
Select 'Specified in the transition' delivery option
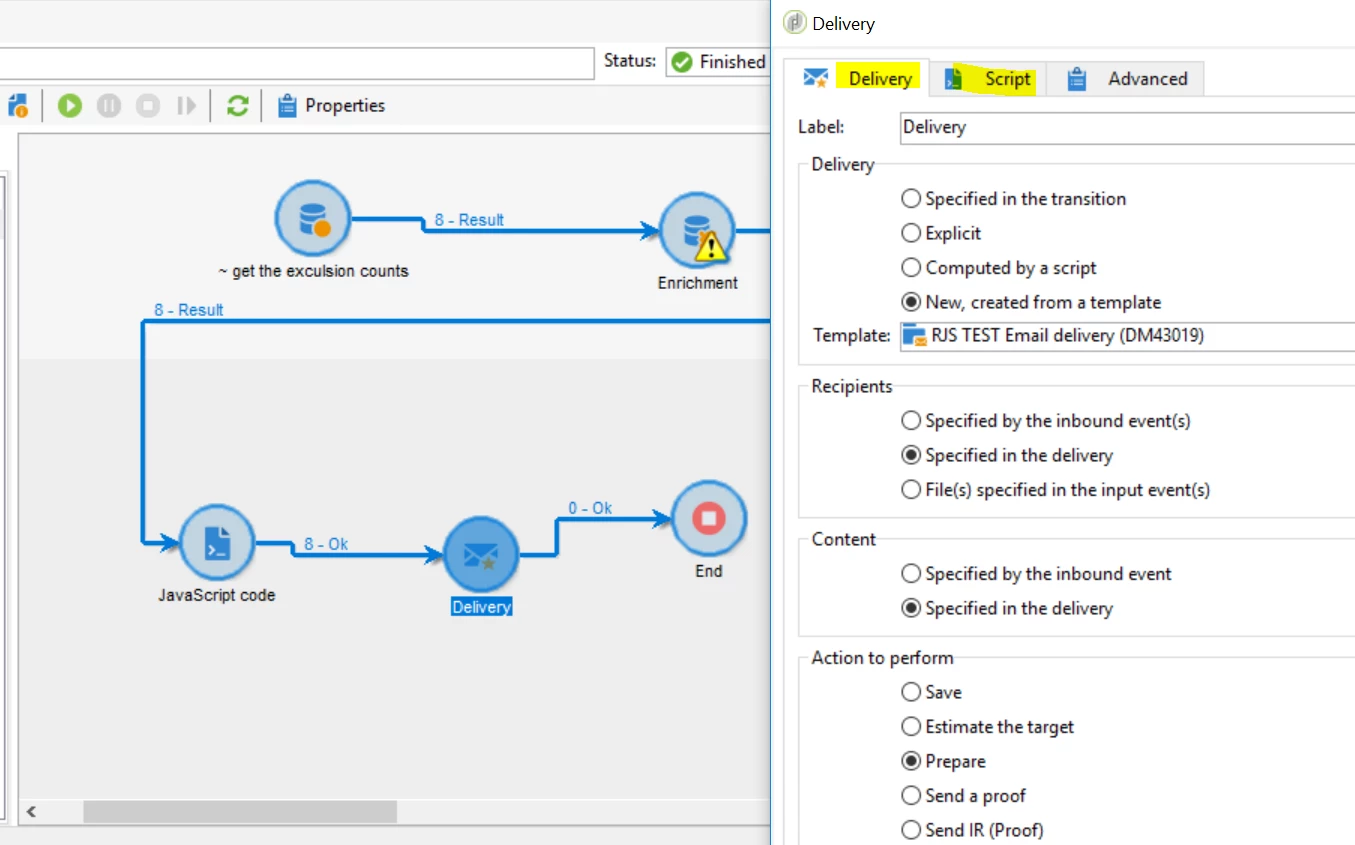click(1014, 199)
